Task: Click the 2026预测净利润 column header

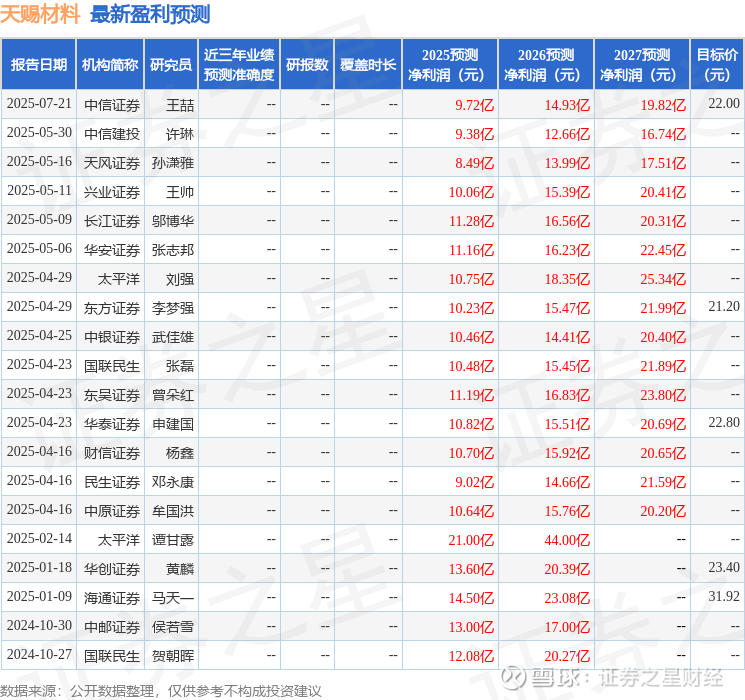Action: (x=546, y=64)
